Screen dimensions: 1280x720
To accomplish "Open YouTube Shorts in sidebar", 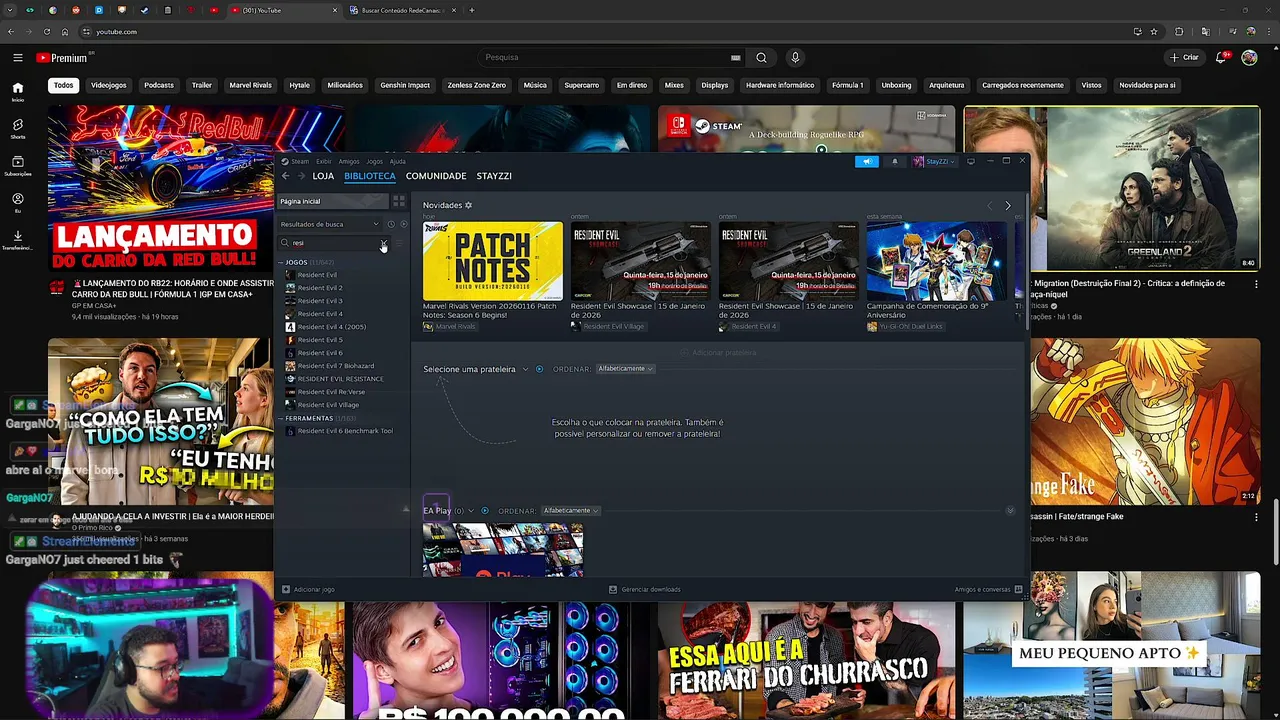I will click(18, 128).
